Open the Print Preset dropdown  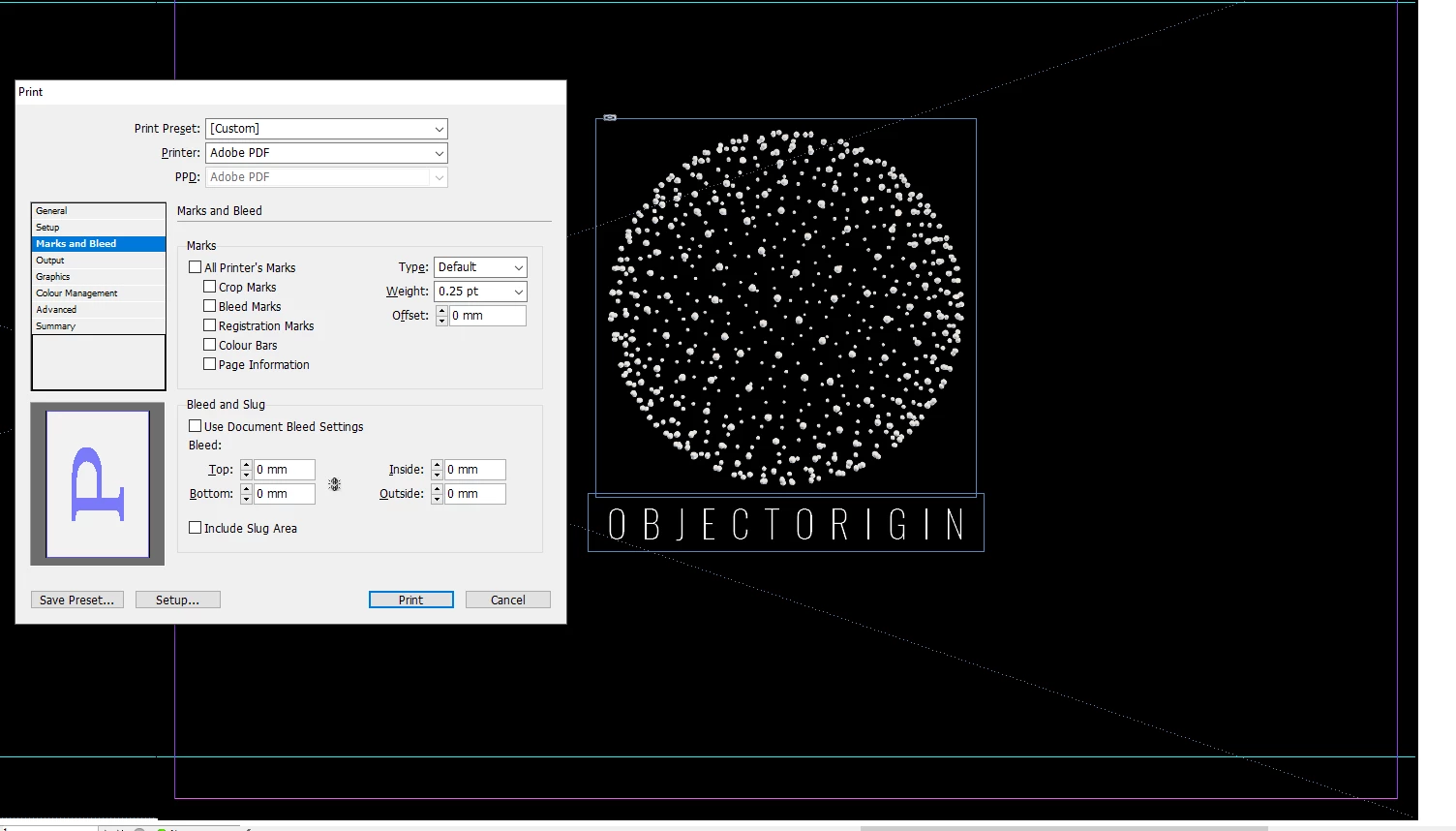coord(327,129)
